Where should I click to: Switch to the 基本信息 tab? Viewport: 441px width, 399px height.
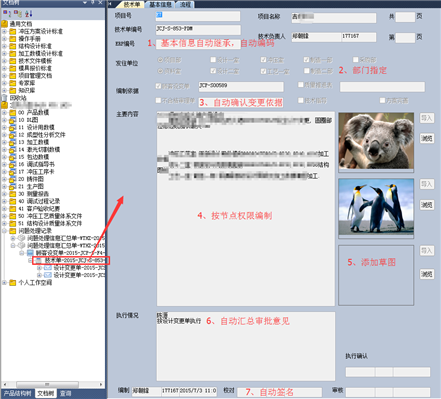click(x=160, y=4)
